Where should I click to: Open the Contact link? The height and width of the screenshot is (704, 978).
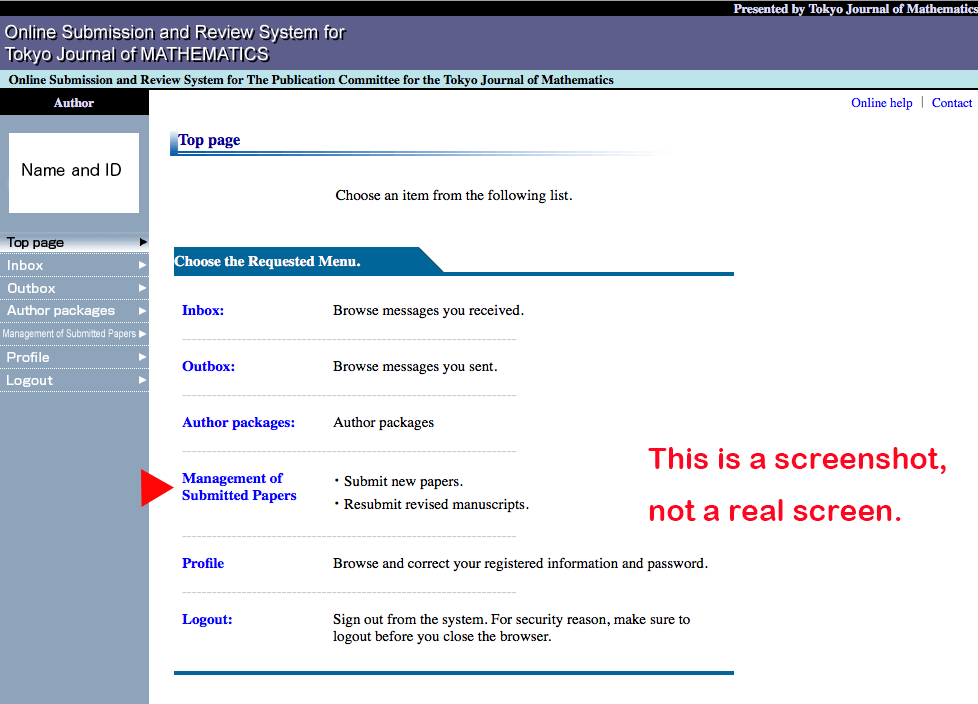click(952, 103)
